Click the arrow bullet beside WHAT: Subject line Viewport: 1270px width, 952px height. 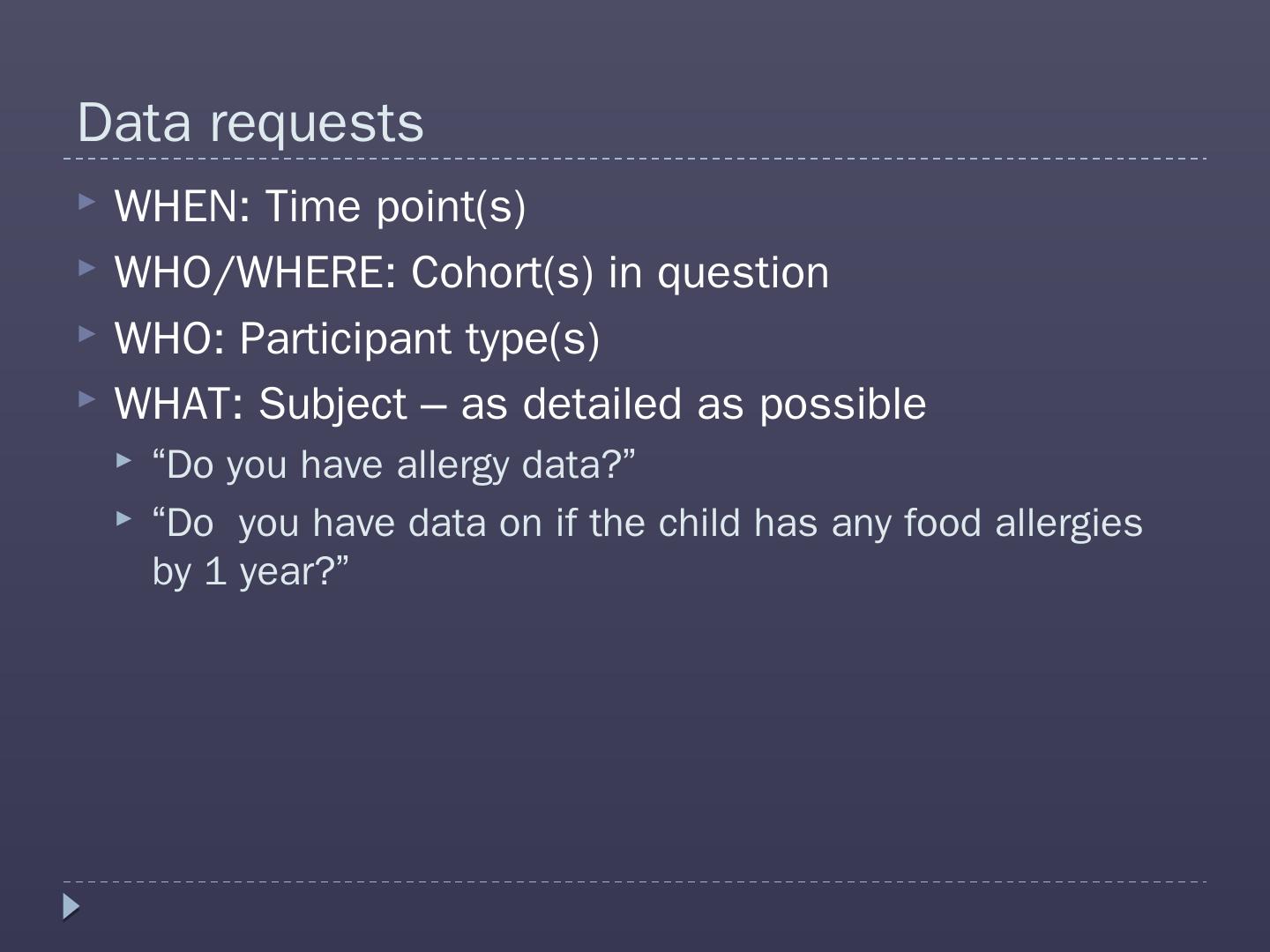tap(86, 398)
